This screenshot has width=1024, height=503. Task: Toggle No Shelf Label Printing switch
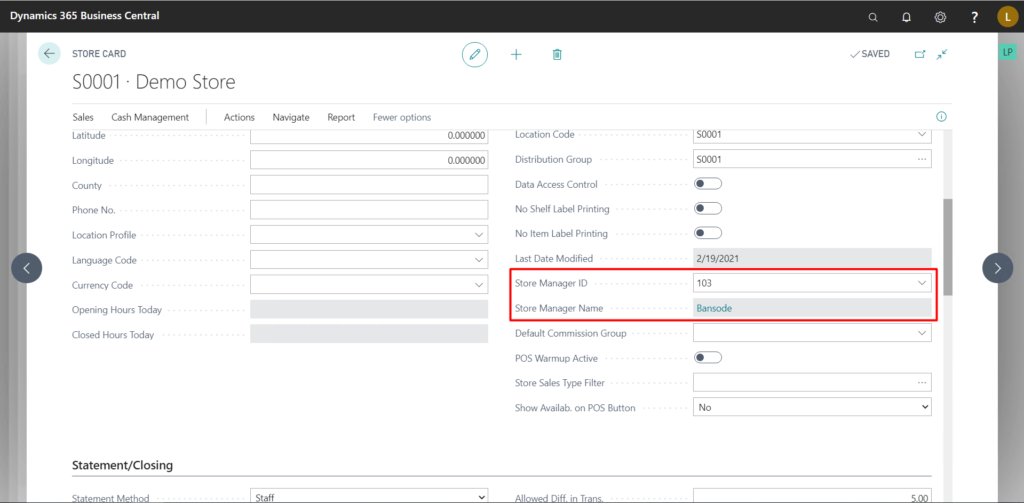tap(707, 208)
